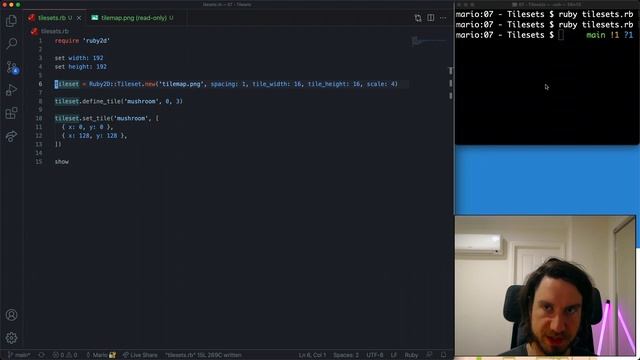The image size is (640, 360).
Task: Click 'Ruby2D::Tileset' on line 6
Action: [x=115, y=84]
